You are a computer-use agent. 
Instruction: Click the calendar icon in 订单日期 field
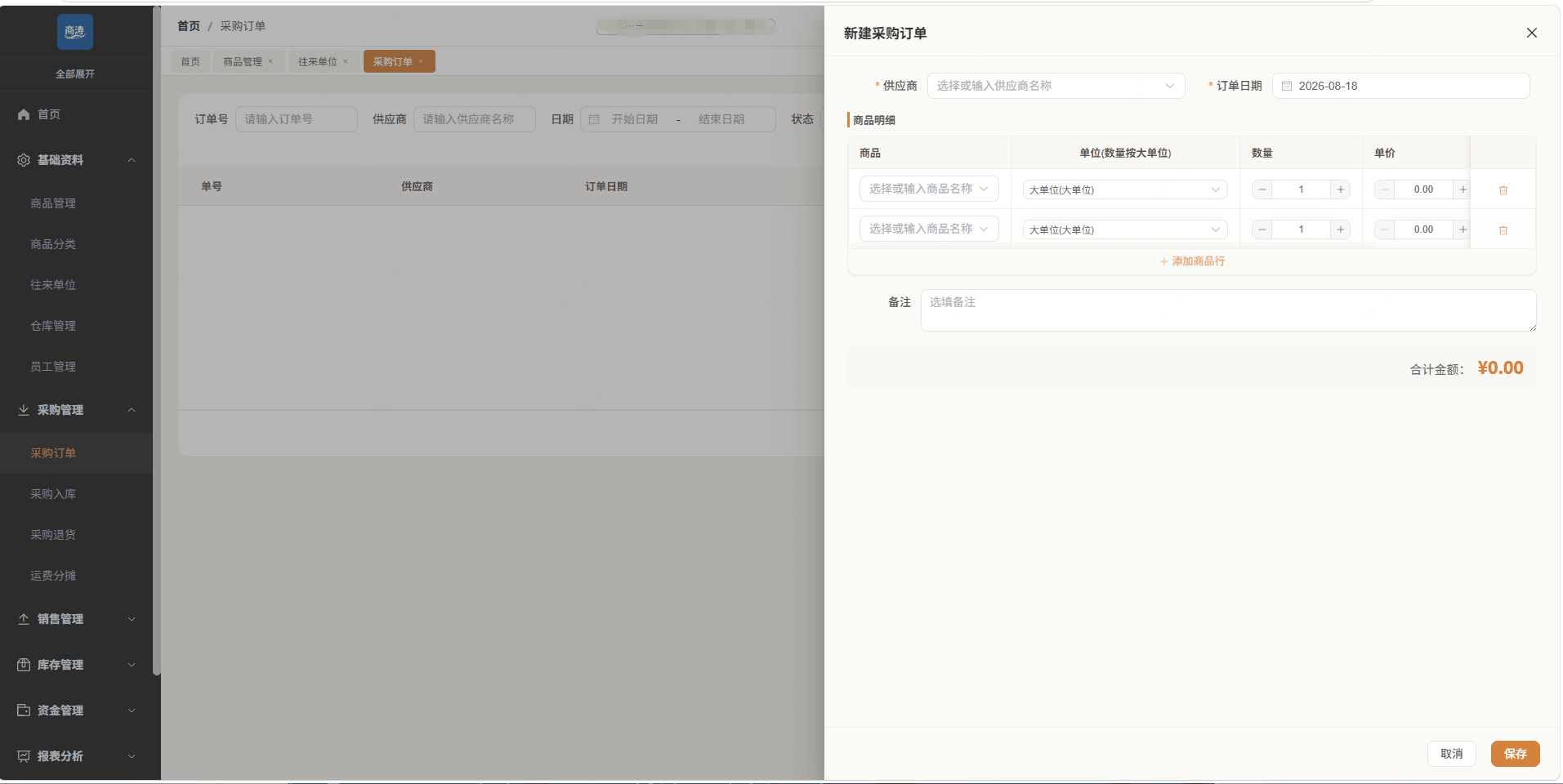point(1287,86)
